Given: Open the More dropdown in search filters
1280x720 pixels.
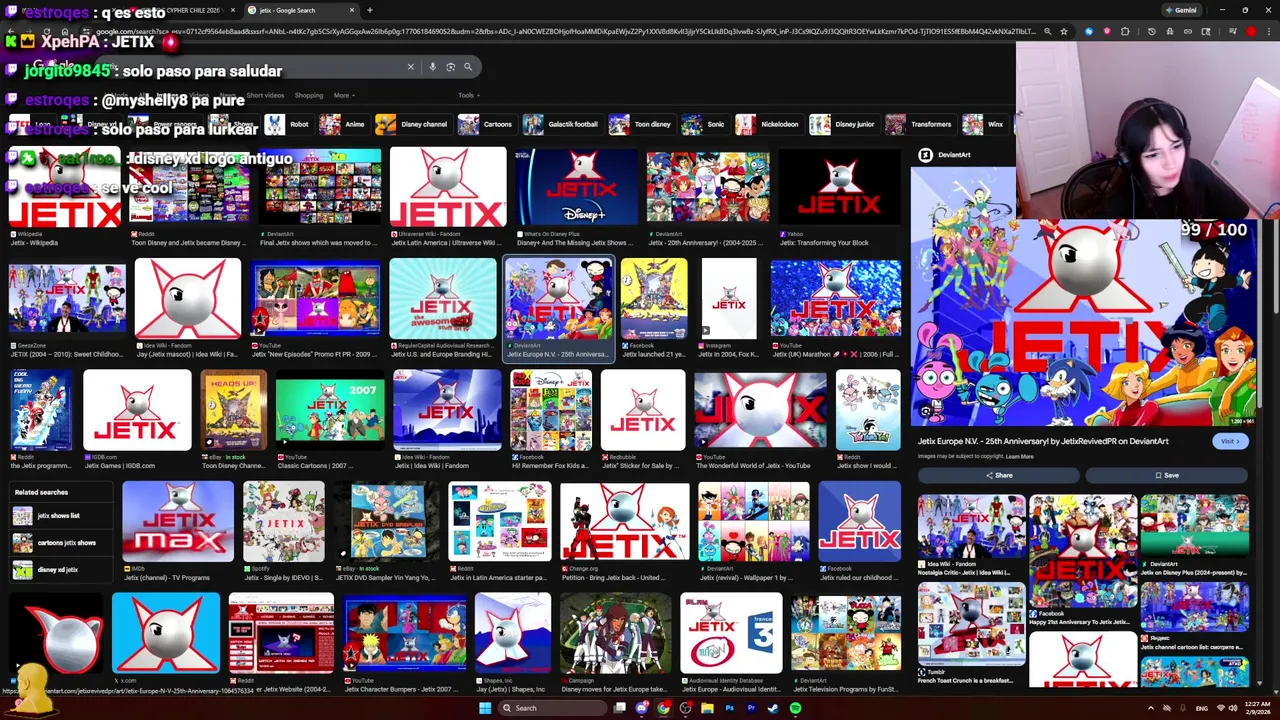Looking at the screenshot, I should [x=343, y=96].
